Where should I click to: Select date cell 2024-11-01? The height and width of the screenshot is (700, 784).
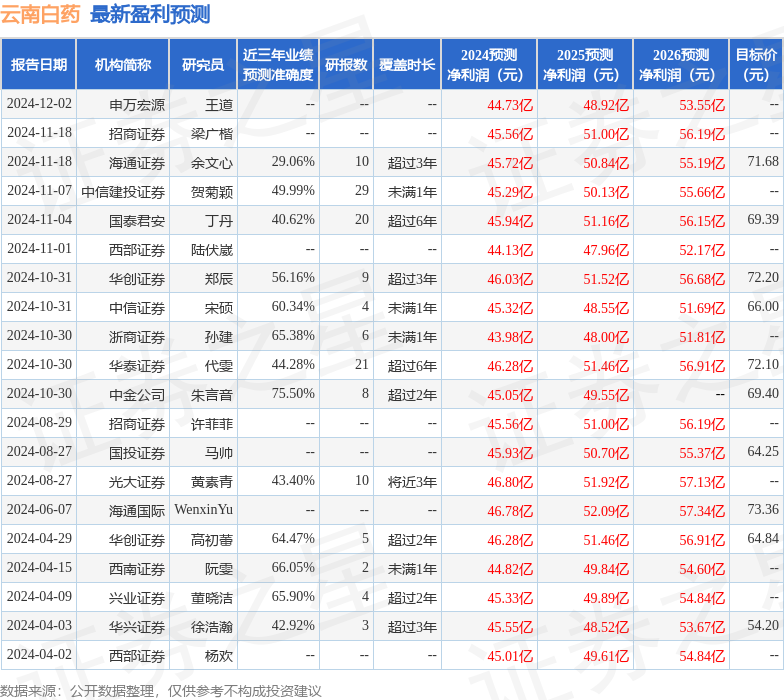coord(39,249)
